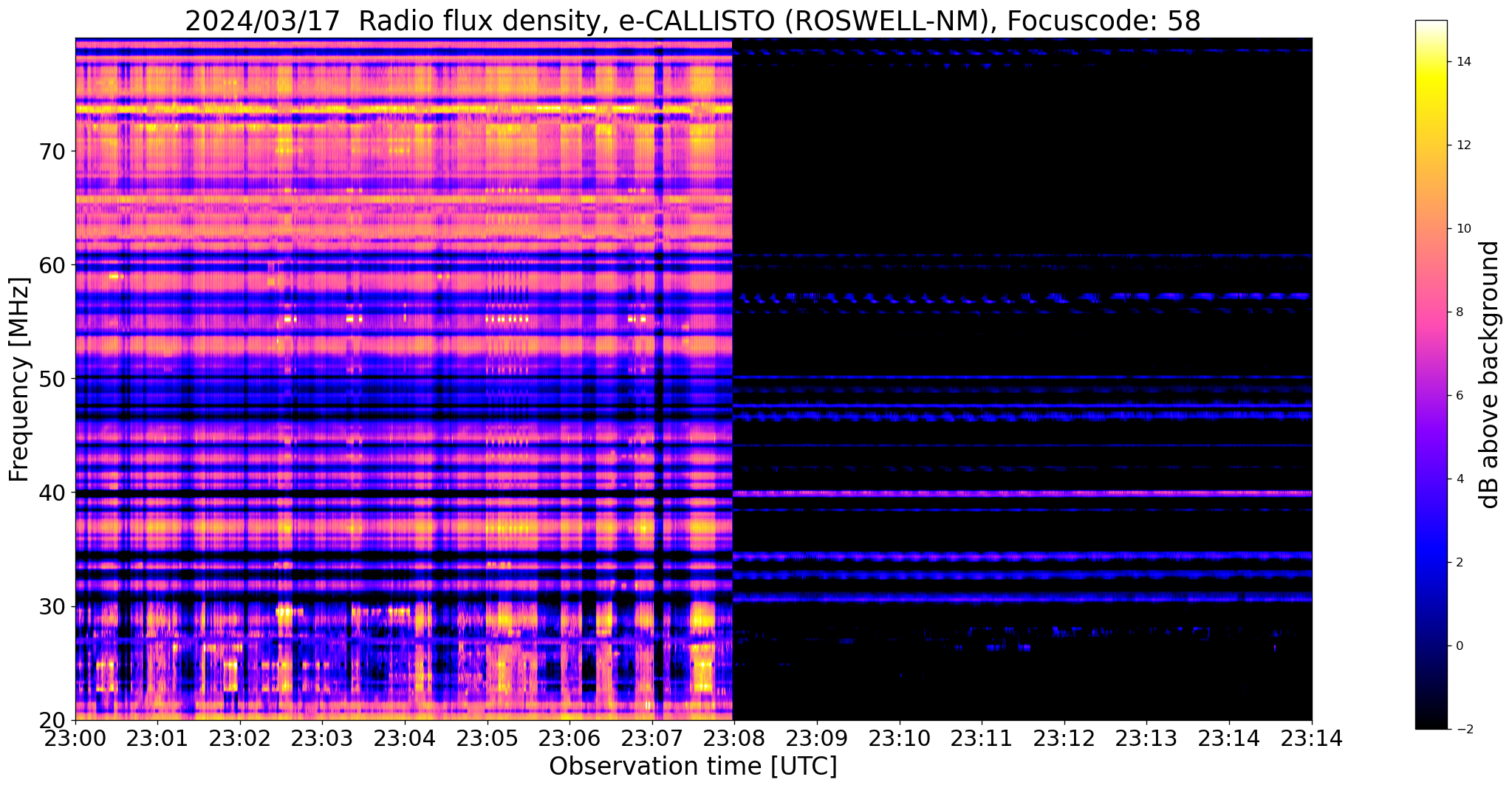Click the pink horizontal band at 40 MHz after 23:08
The width and height of the screenshot is (1512, 788).
[1022, 493]
